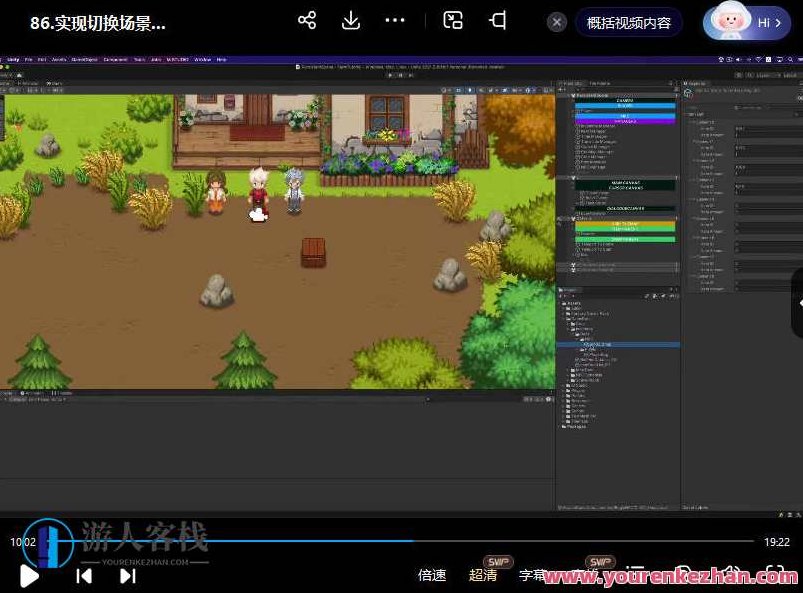Open the more options (...) icon up top
Image resolution: width=803 pixels, height=593 pixels.
pos(394,20)
